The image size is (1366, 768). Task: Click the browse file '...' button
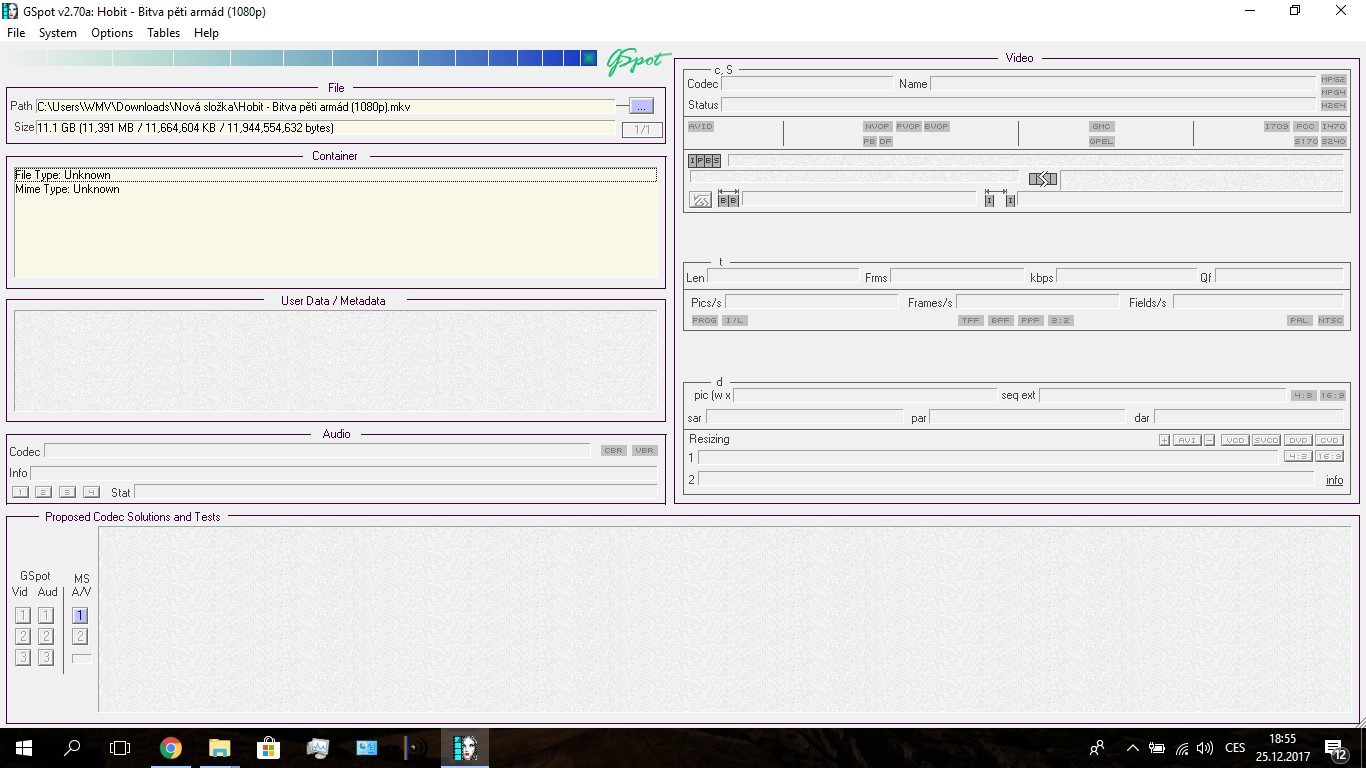pos(641,106)
